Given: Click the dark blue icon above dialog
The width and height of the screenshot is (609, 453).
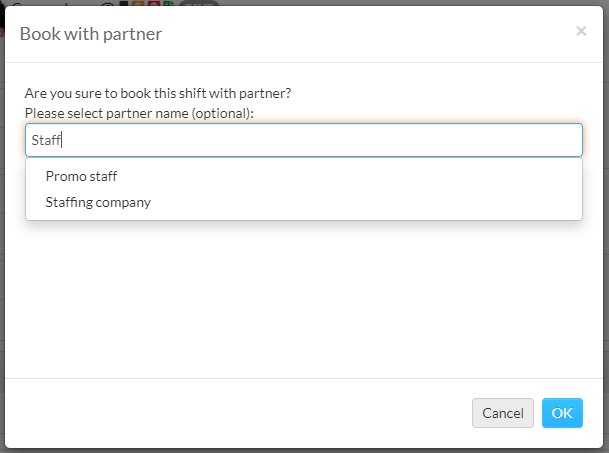Looking at the screenshot, I should pyautogui.click(x=124, y=3).
